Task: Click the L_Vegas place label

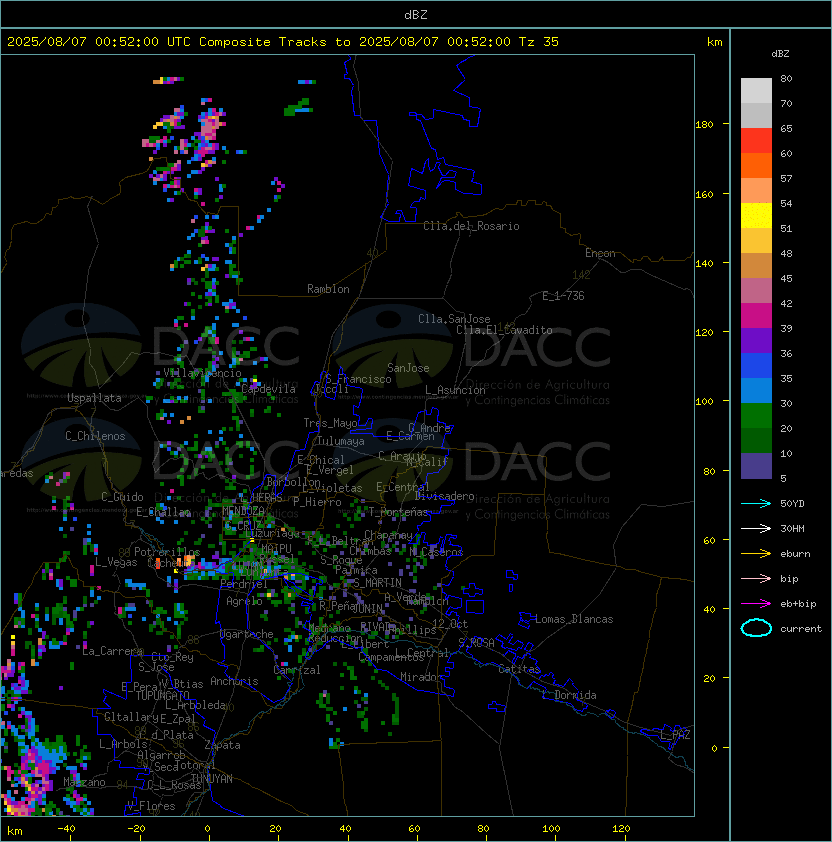Action: 116,562
